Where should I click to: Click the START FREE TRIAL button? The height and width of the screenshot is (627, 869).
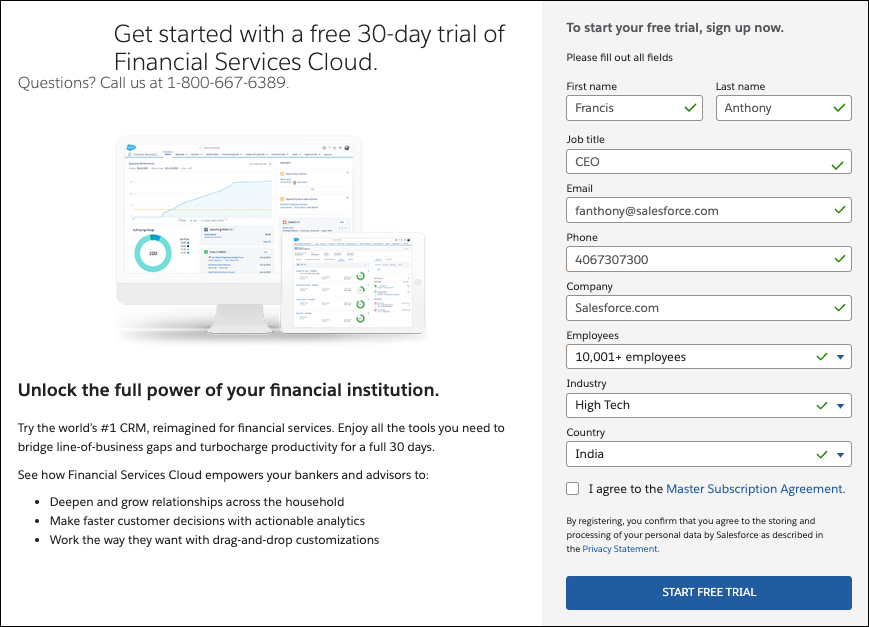pos(709,593)
